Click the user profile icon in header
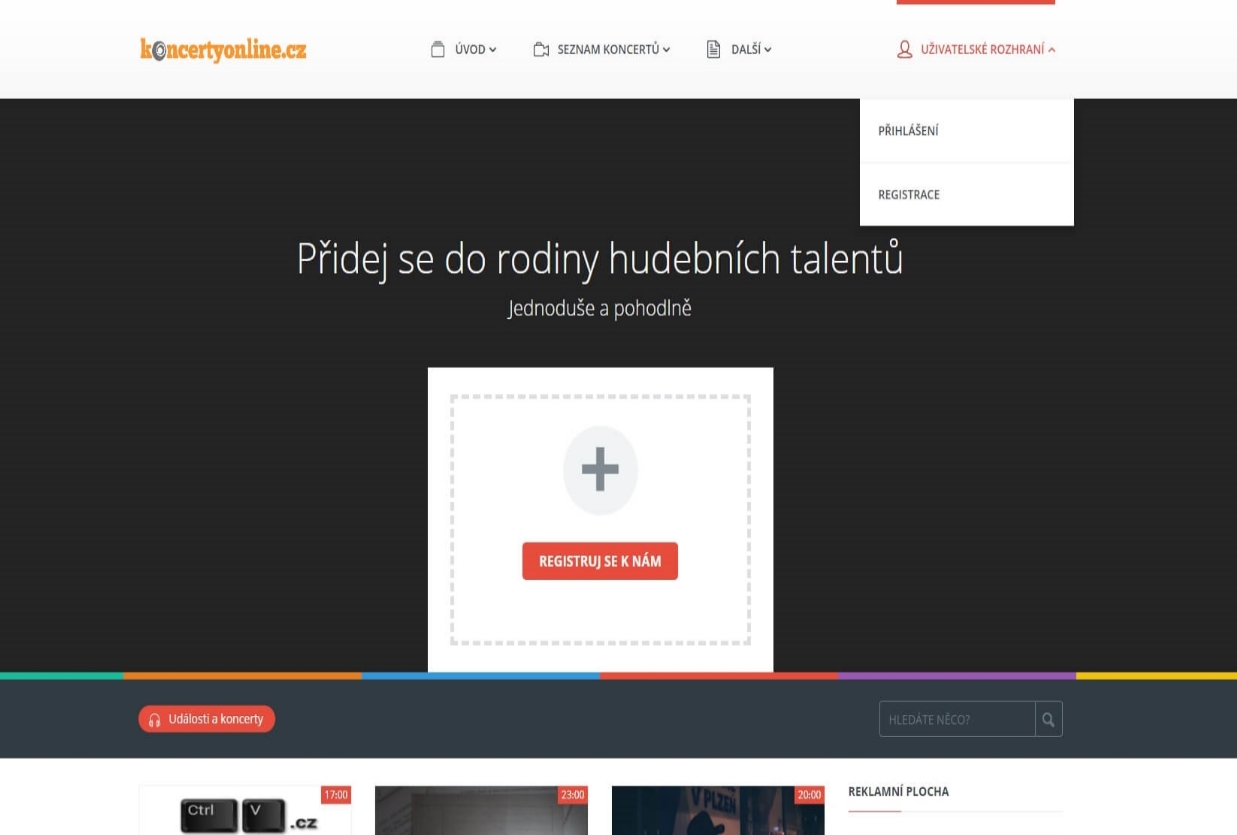Viewport: 1237px width, 835px height. (905, 49)
